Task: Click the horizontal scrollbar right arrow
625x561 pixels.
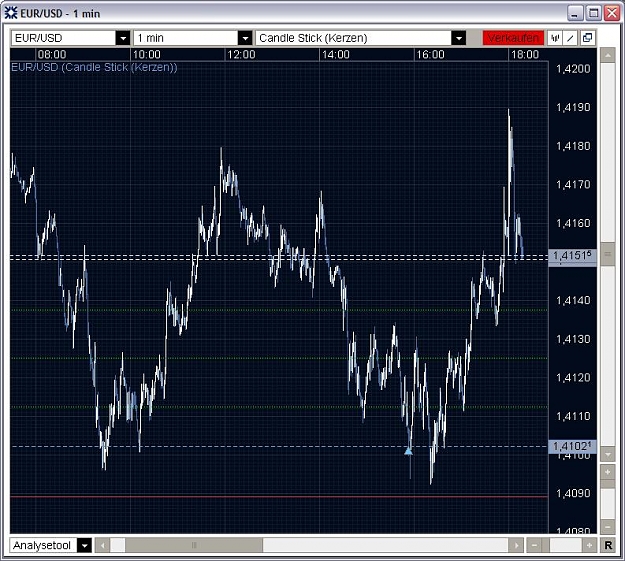Action: coord(516,545)
